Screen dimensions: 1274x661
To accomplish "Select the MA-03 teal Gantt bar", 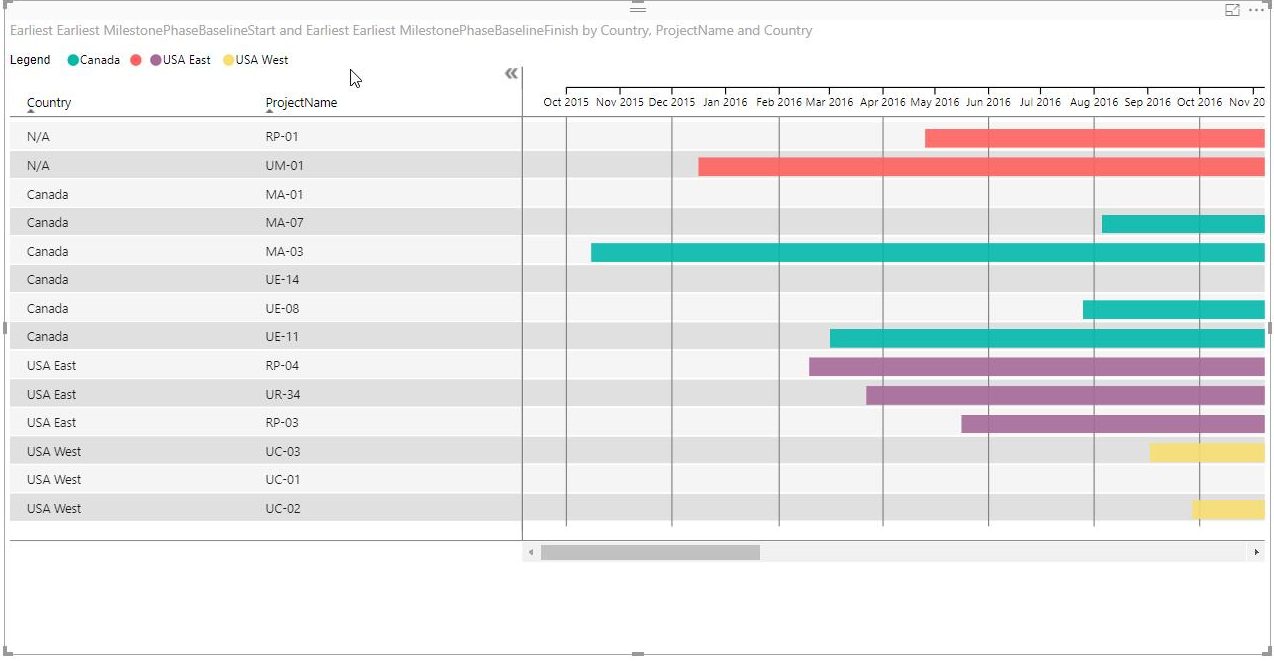I will (928, 252).
